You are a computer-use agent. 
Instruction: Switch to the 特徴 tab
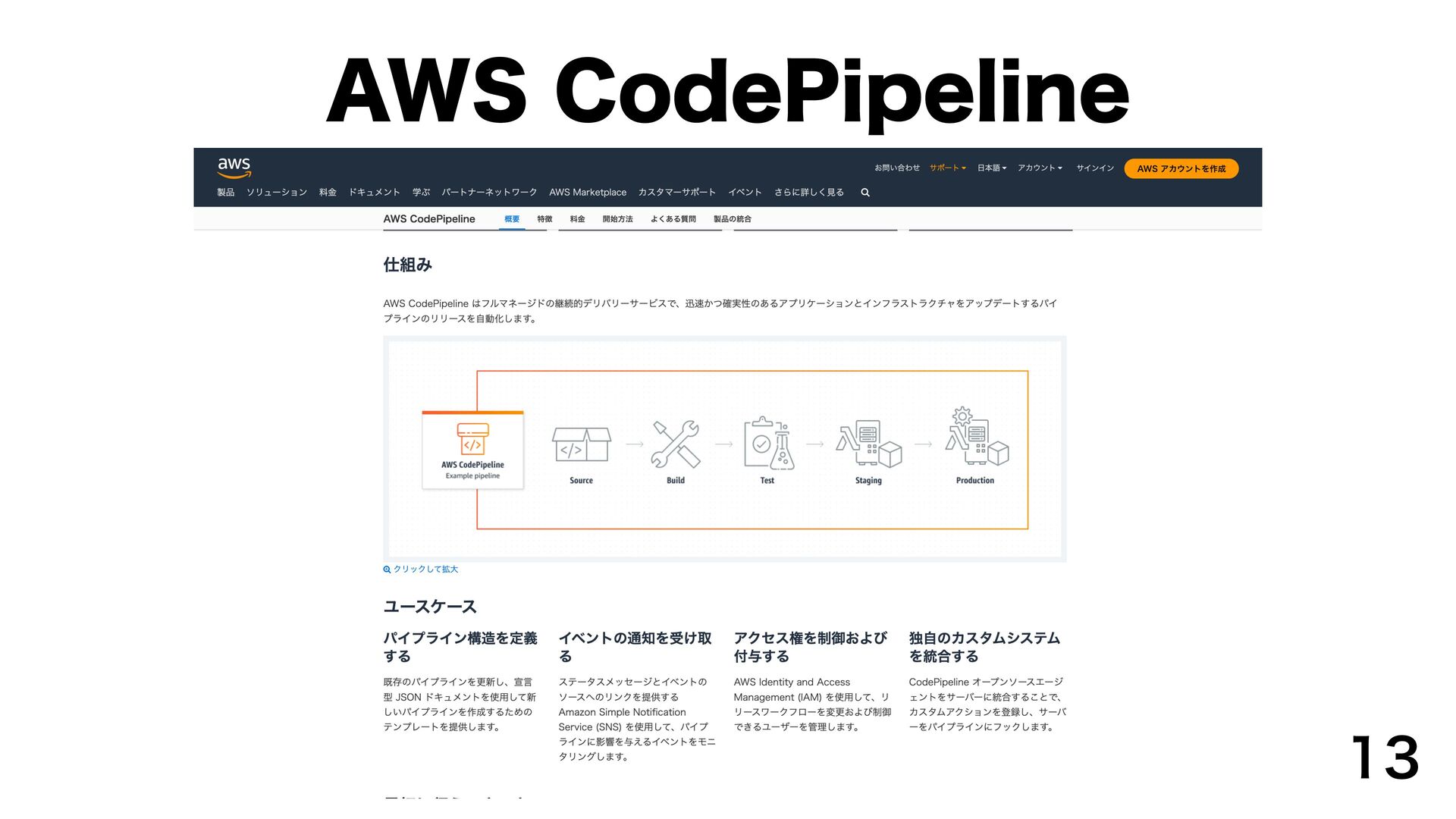(x=544, y=219)
